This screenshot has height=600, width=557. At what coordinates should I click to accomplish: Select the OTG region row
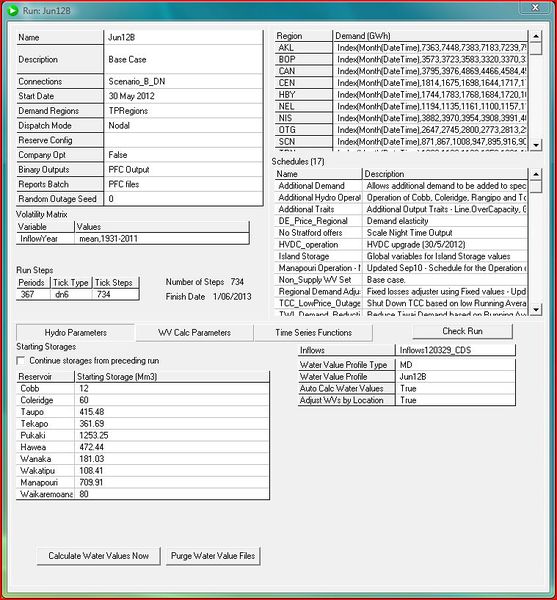401,130
